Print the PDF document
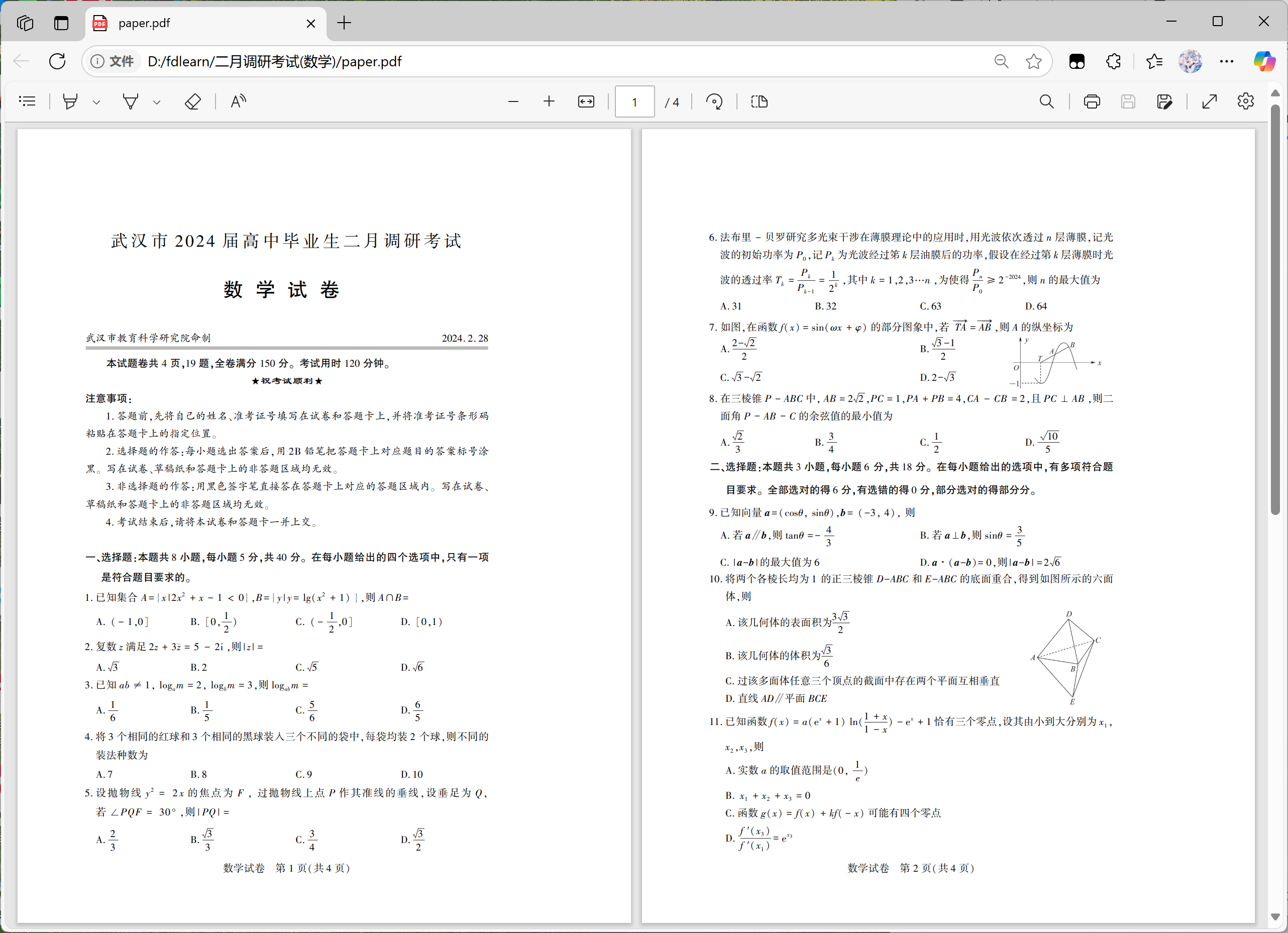This screenshot has width=1288, height=933. (1092, 101)
